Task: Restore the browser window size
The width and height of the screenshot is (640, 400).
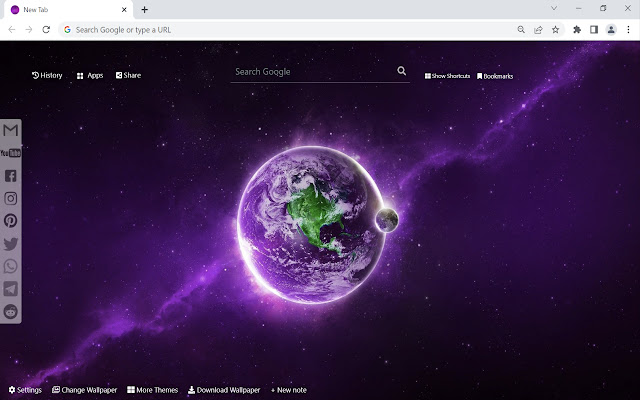Action: 603,8
